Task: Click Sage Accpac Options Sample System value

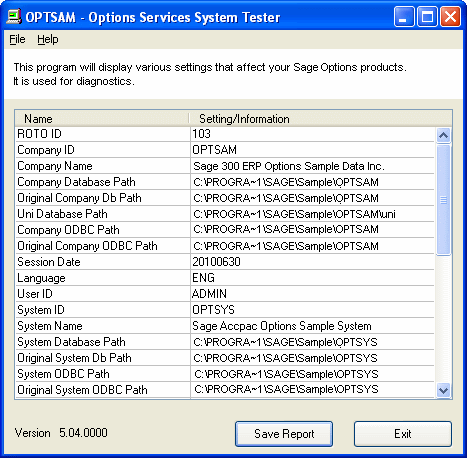Action: click(x=282, y=326)
